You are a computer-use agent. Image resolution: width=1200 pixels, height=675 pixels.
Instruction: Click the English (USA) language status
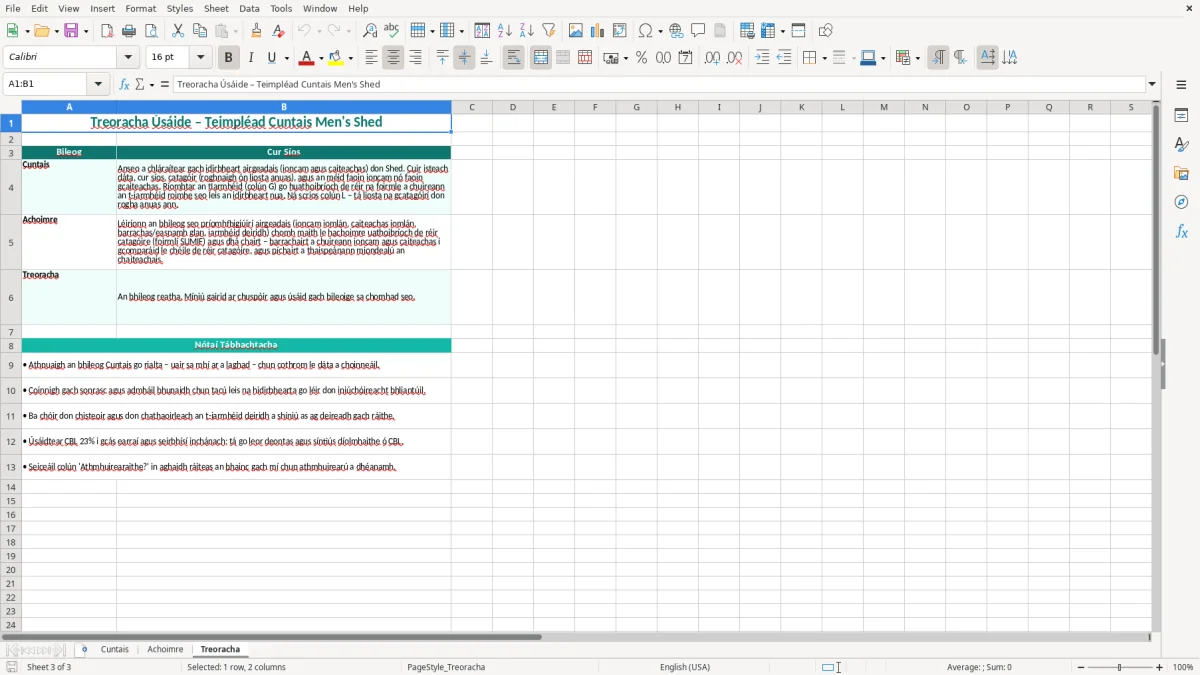pos(685,667)
